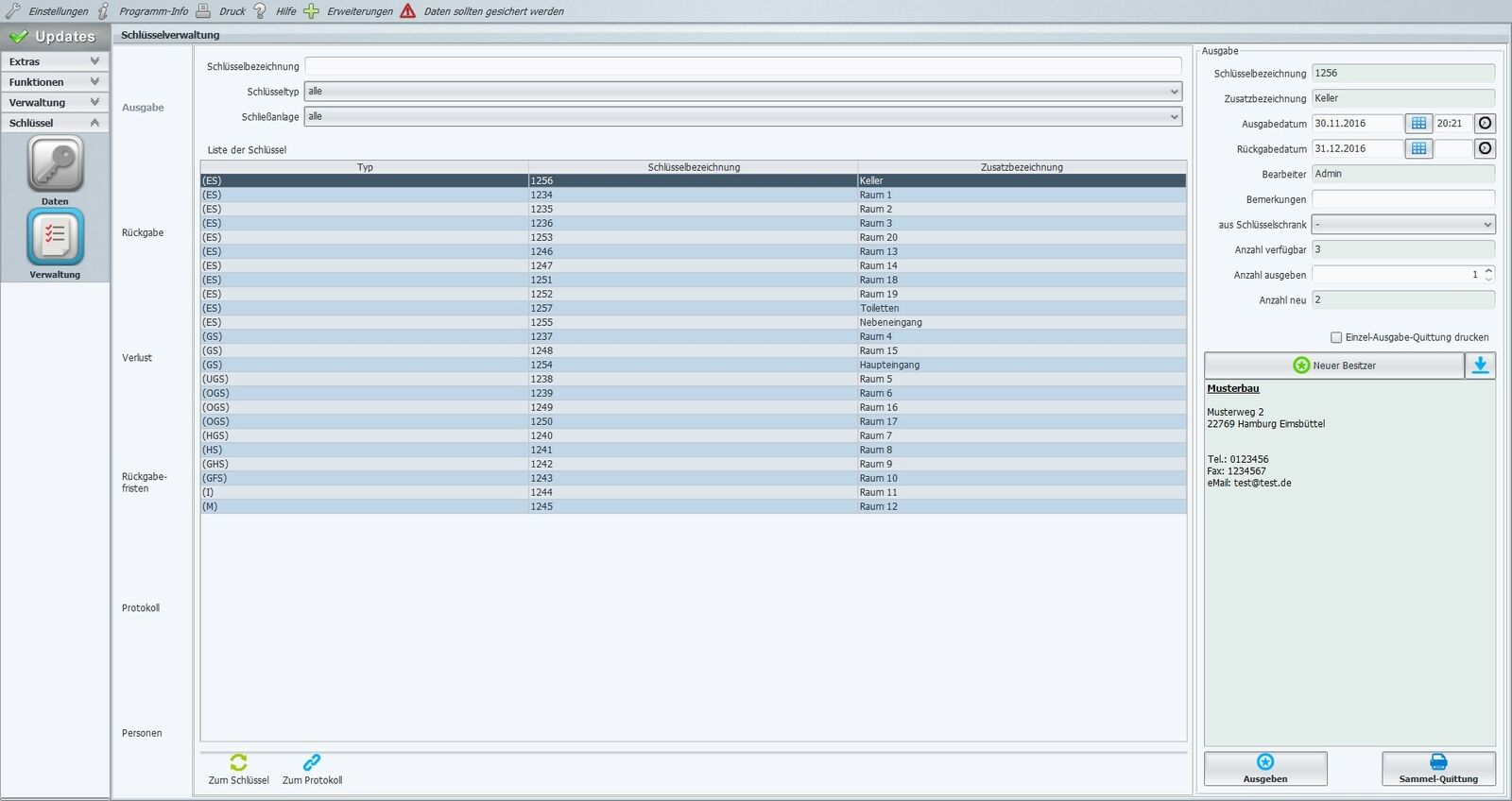The image size is (1512, 801).
Task: Sort by the Schlüsselbezeichnung column header
Action: point(694,167)
